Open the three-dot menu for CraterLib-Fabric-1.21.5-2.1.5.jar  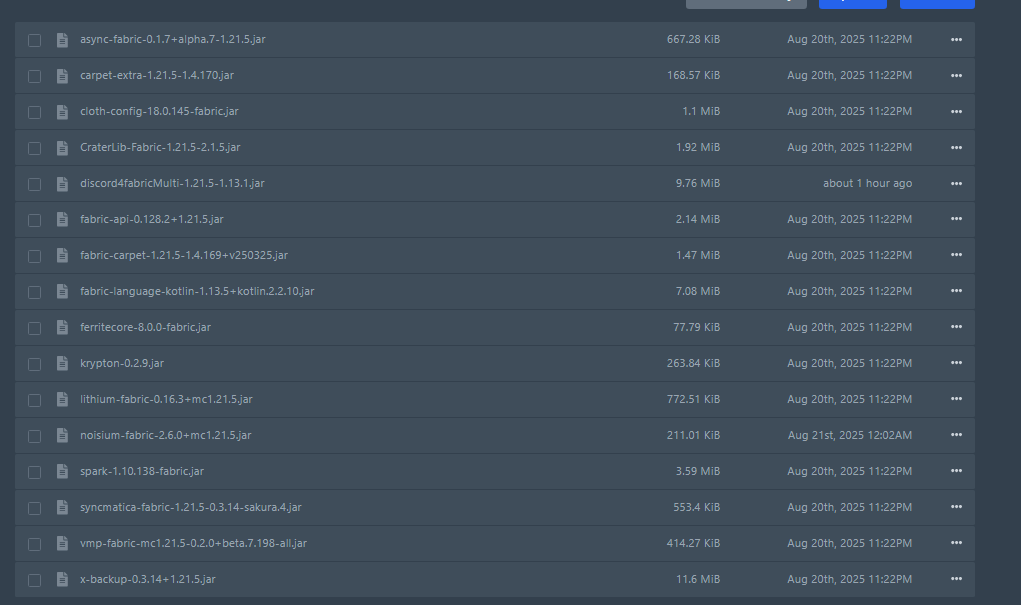[956, 148]
